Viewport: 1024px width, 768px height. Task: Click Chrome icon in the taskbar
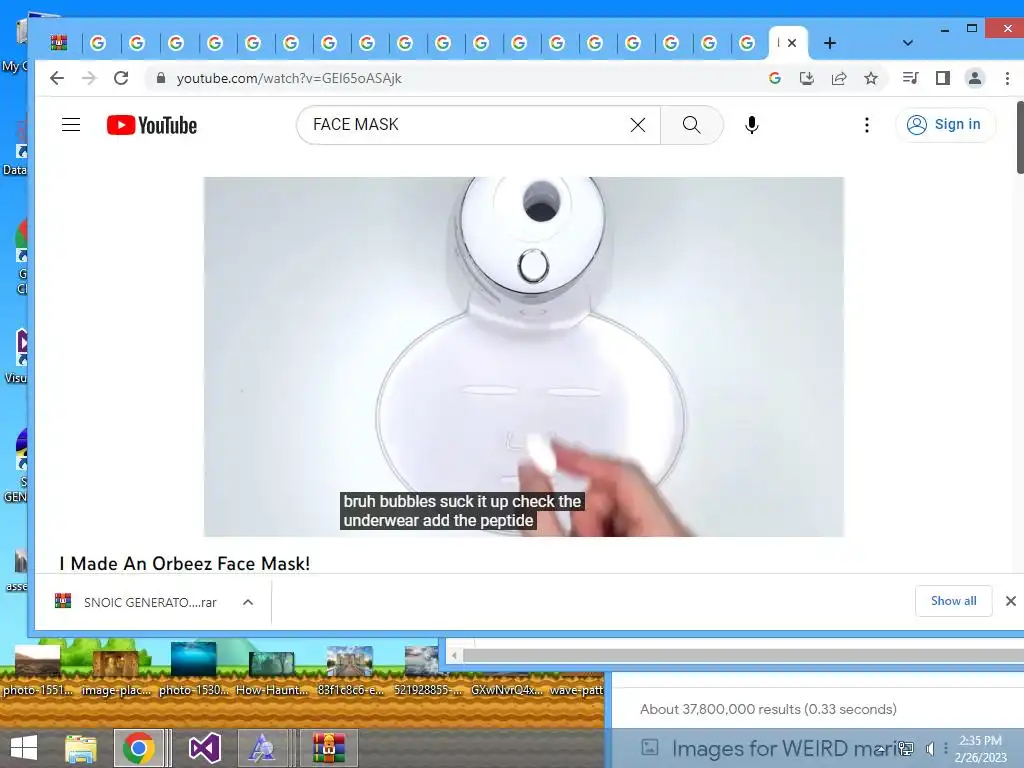(x=138, y=748)
